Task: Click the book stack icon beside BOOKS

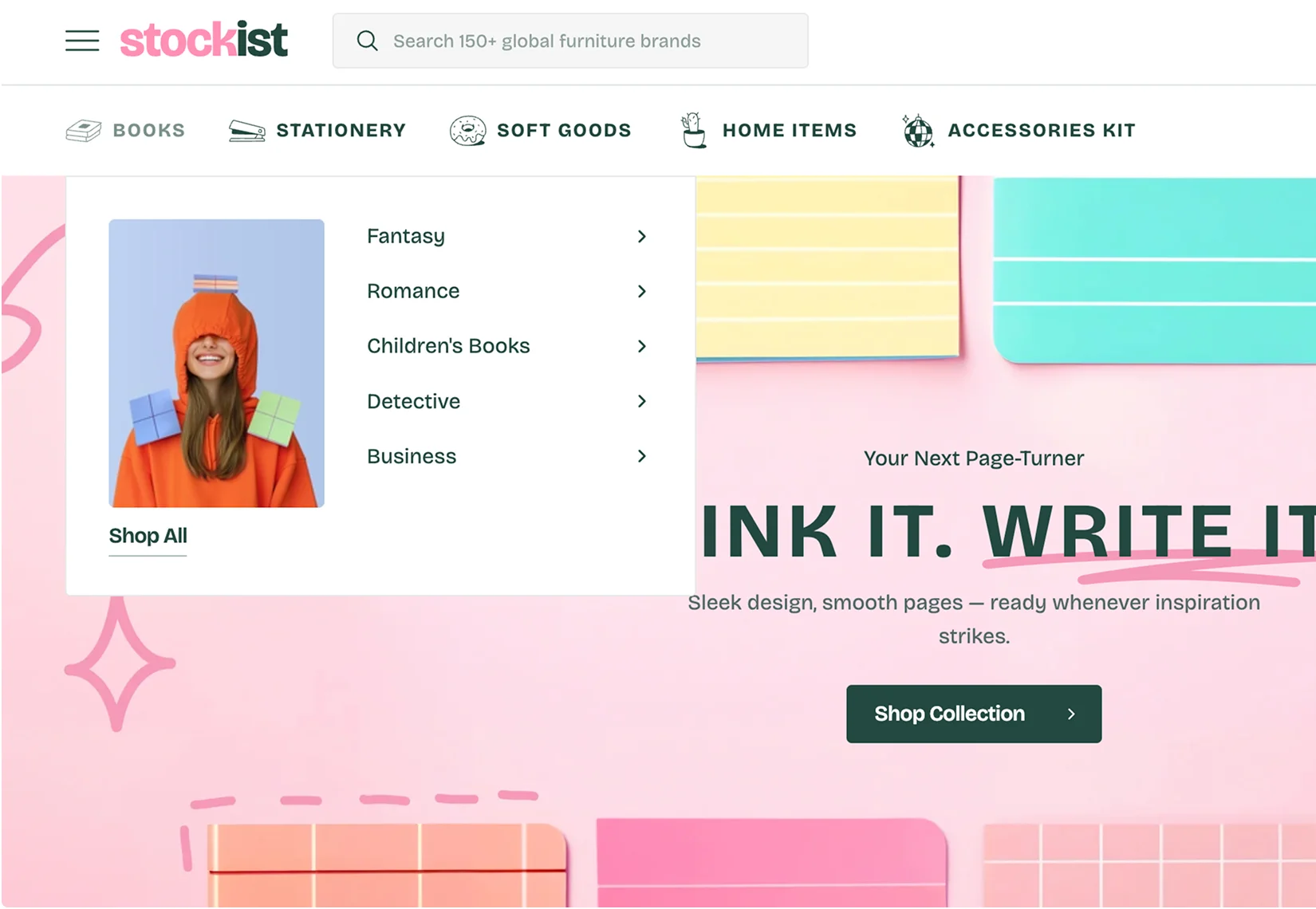Action: (84, 129)
